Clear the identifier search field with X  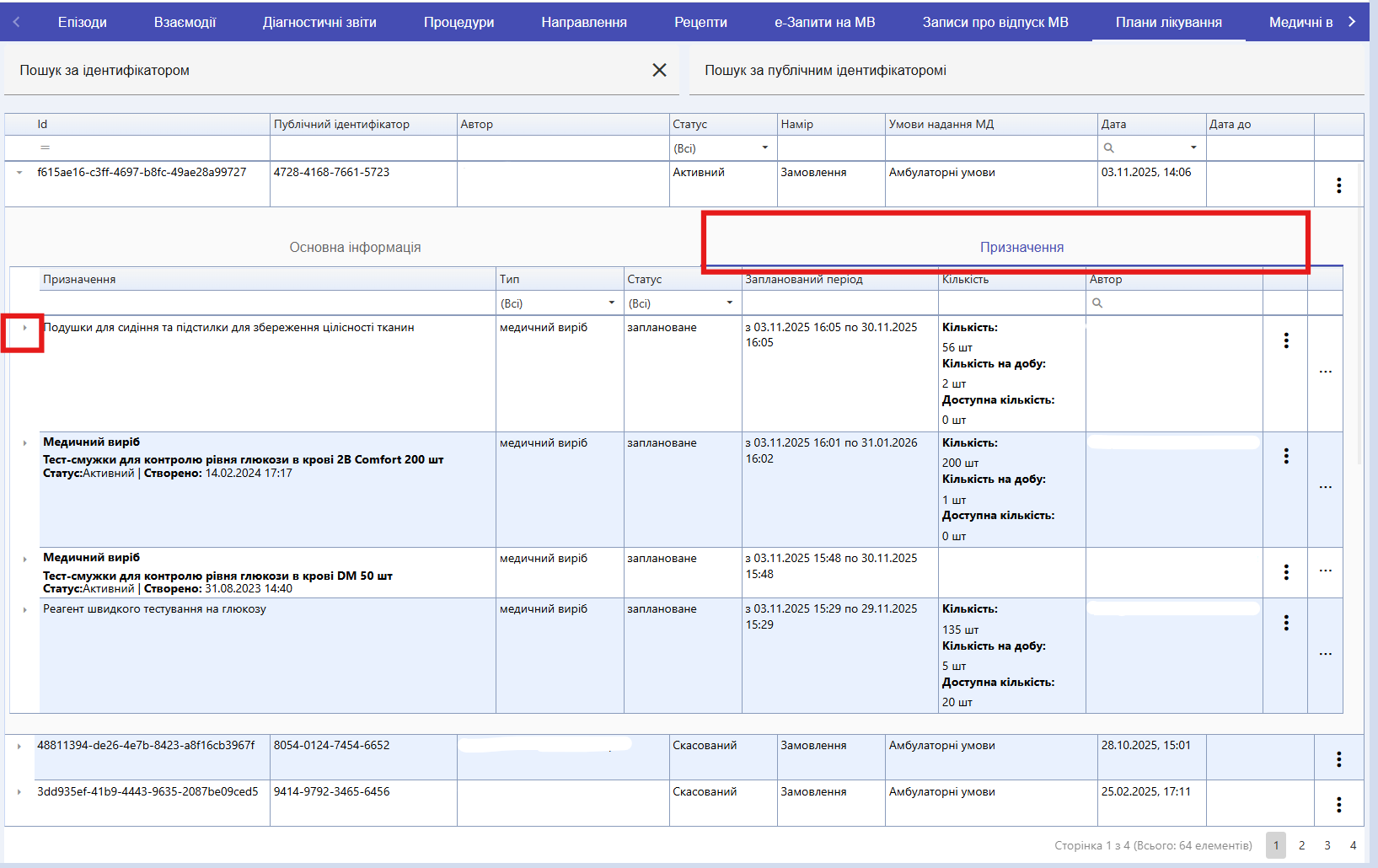[x=659, y=71]
